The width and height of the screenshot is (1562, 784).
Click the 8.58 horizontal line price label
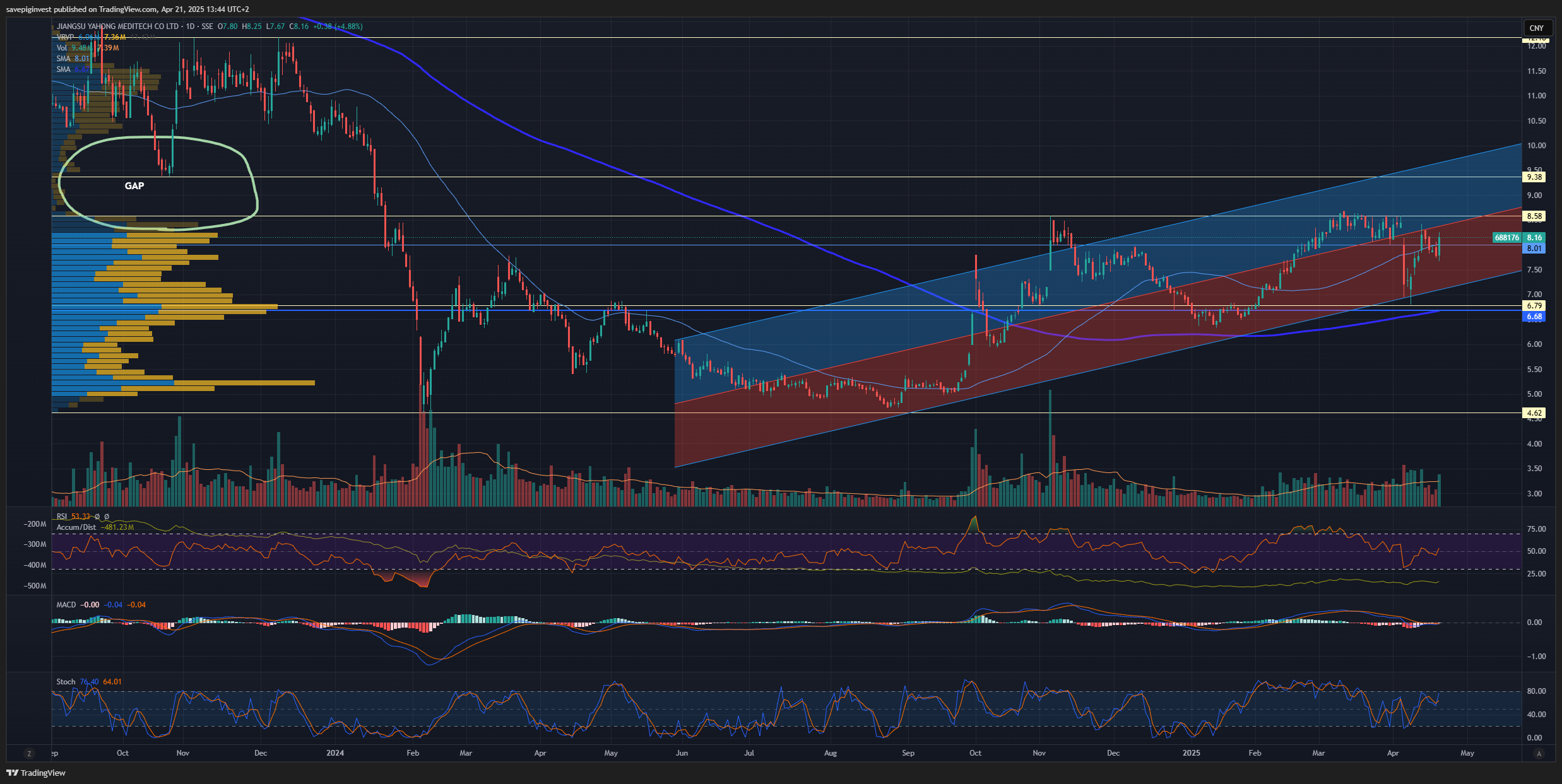[x=1534, y=216]
